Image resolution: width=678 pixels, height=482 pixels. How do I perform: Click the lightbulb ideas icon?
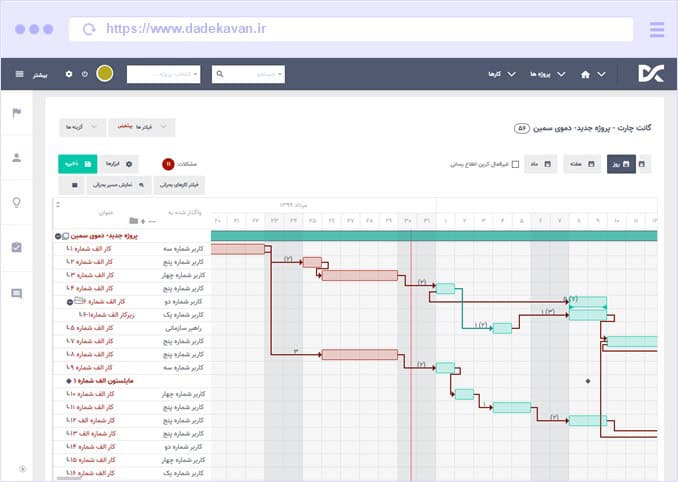point(16,202)
